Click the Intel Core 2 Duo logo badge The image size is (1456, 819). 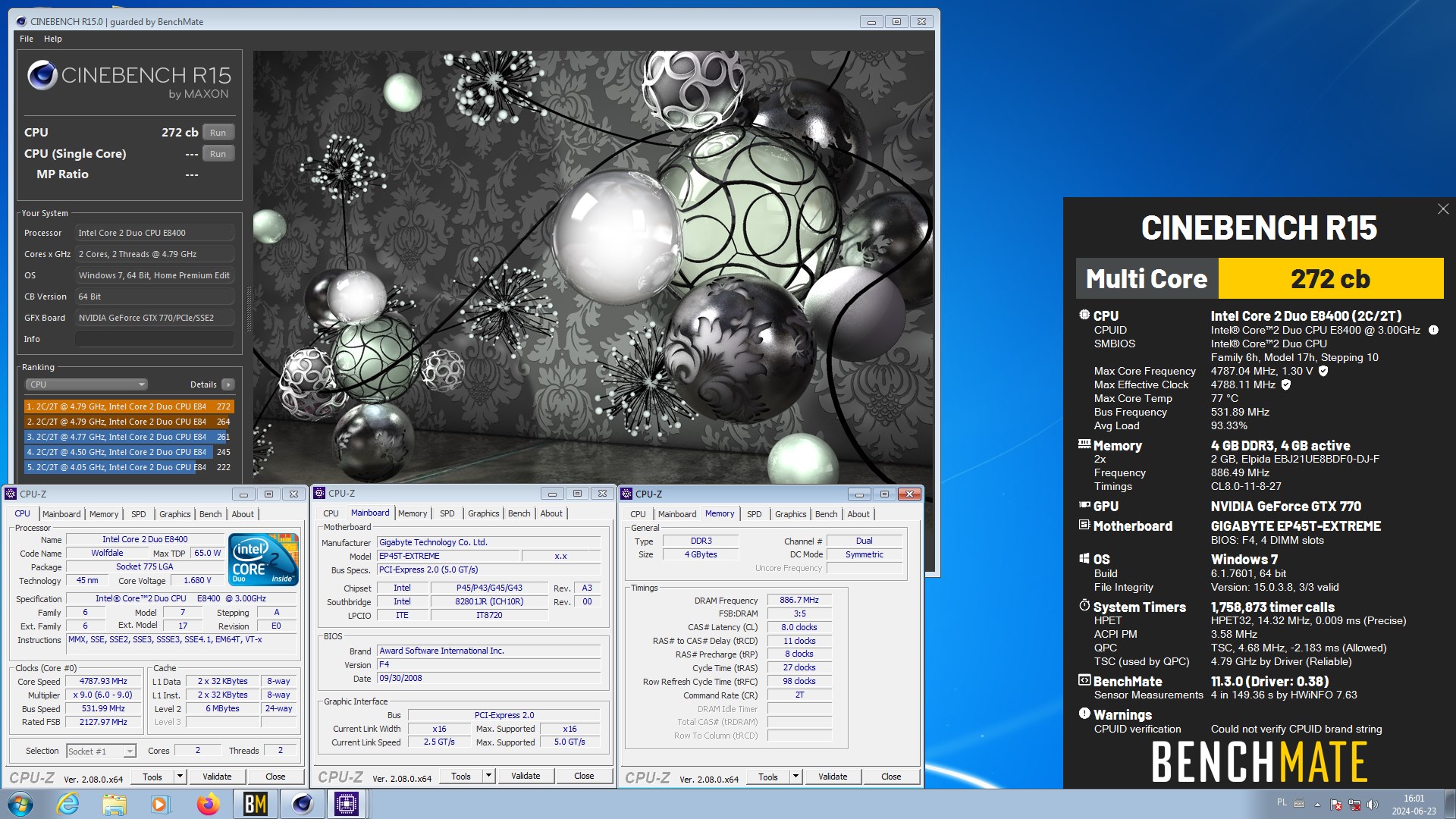[x=263, y=560]
